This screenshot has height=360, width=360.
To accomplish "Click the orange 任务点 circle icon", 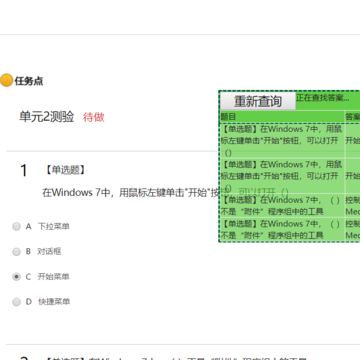I will click(6, 81).
